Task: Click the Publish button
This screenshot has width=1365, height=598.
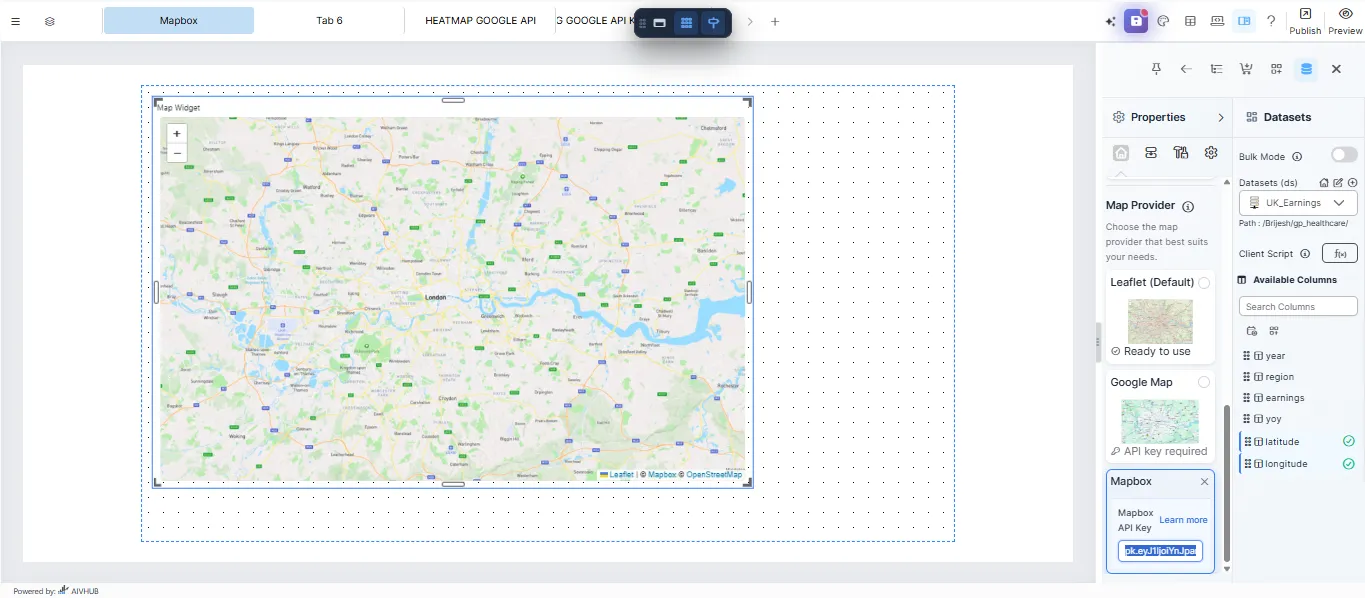Action: coord(1304,22)
